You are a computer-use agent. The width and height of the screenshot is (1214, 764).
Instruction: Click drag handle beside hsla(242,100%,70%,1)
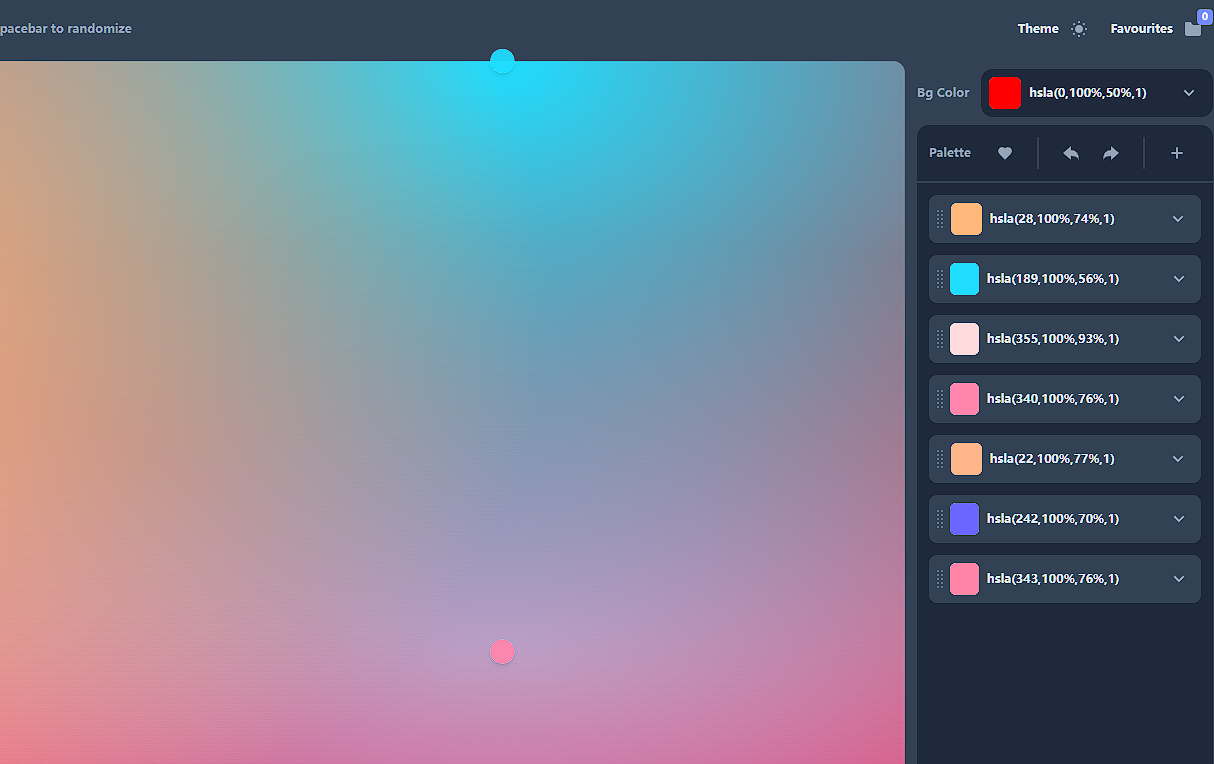click(940, 519)
